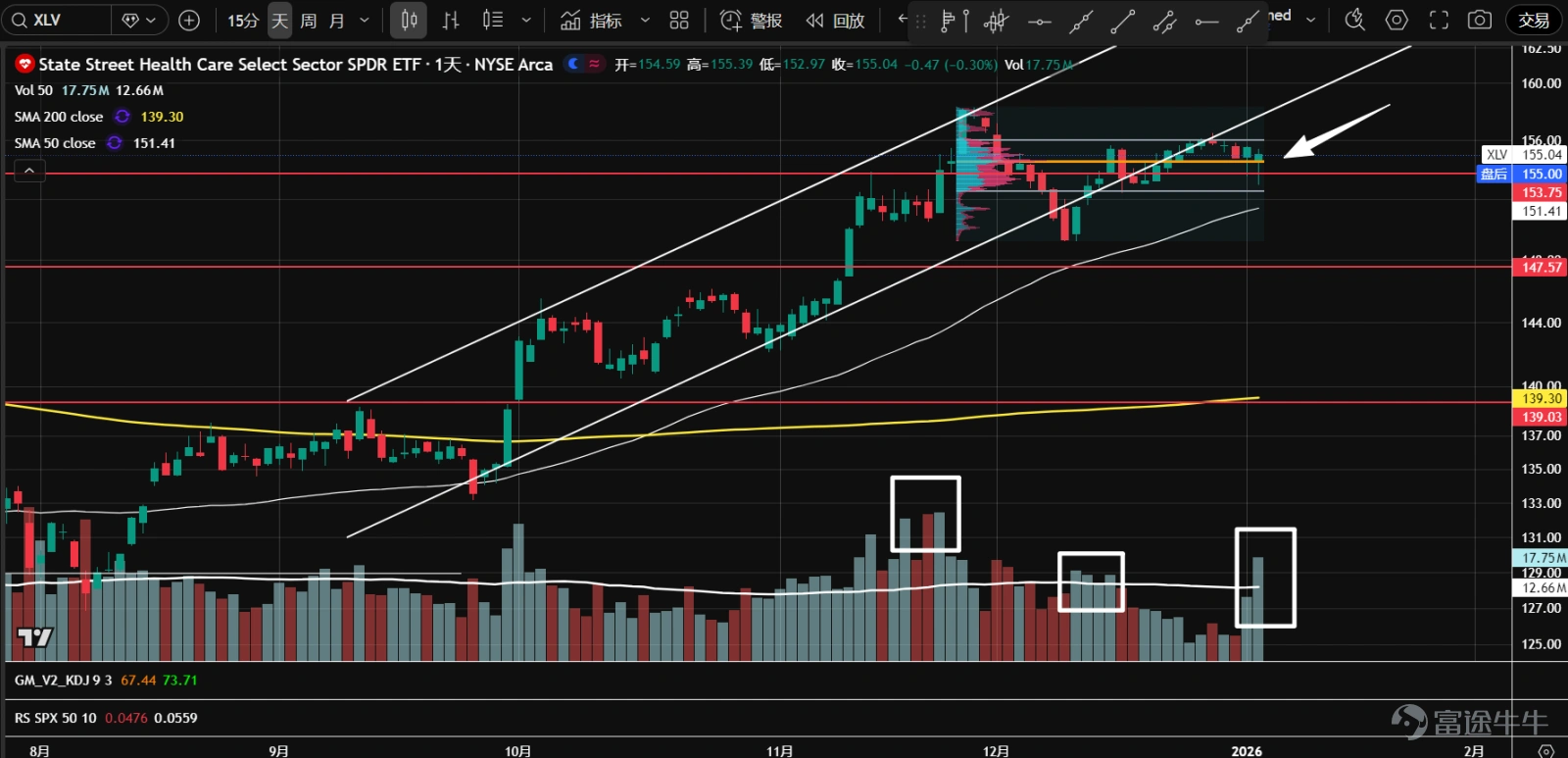The width and height of the screenshot is (1568, 758).
Task: Expand the time interval dropdown arrow
Action: 365,20
